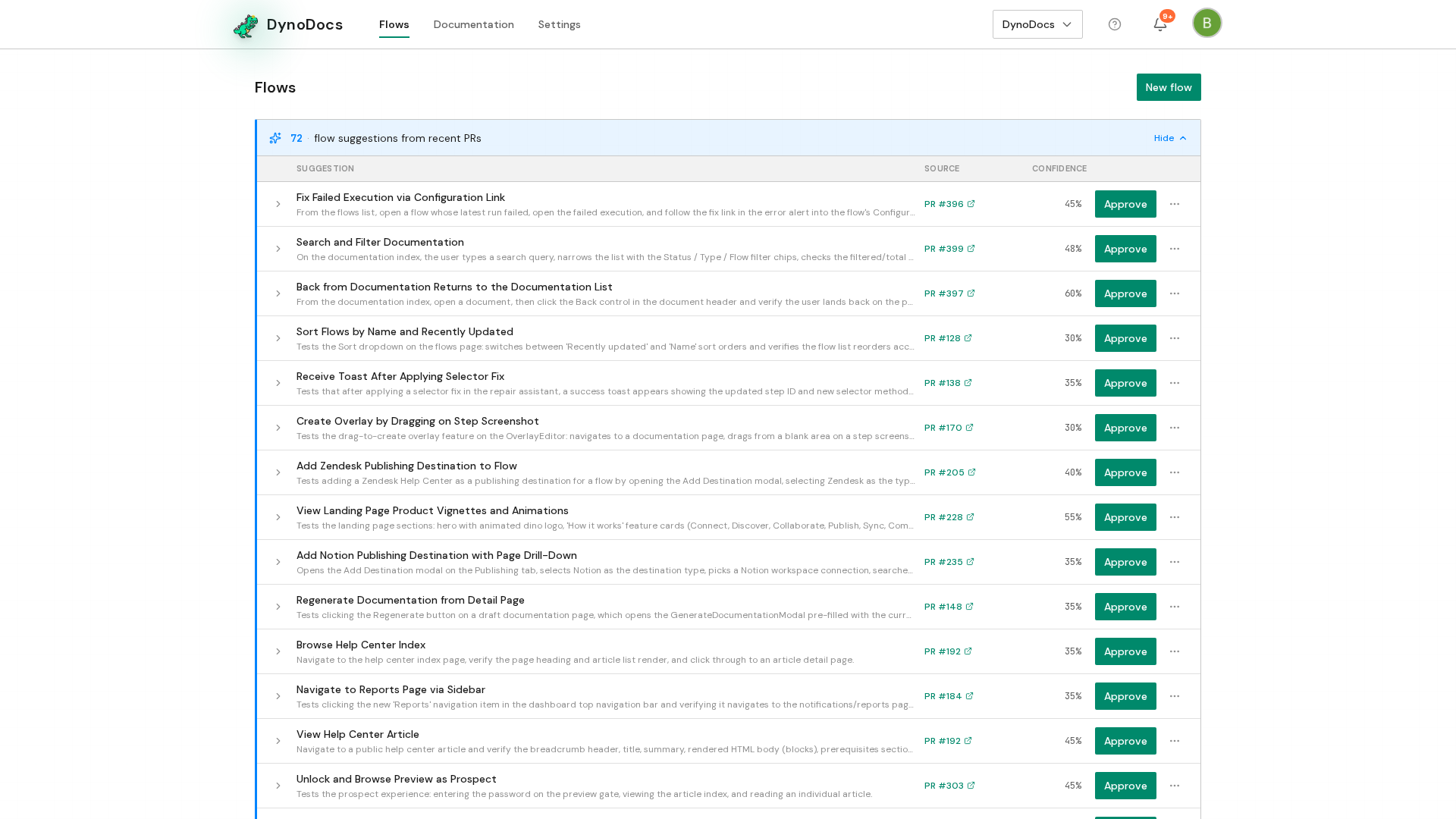Expand the Add Notion Publishing Destination row
The height and width of the screenshot is (819, 1456).
(x=278, y=562)
